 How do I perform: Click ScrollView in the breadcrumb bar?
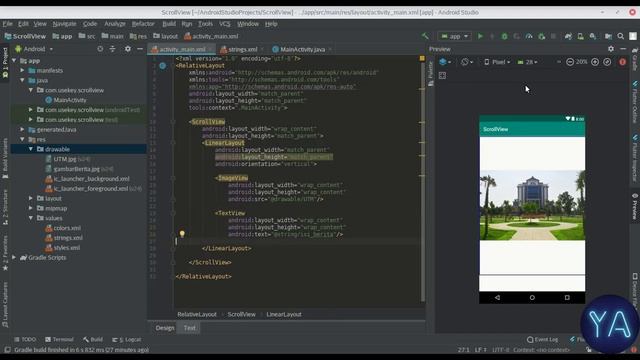tap(241, 314)
